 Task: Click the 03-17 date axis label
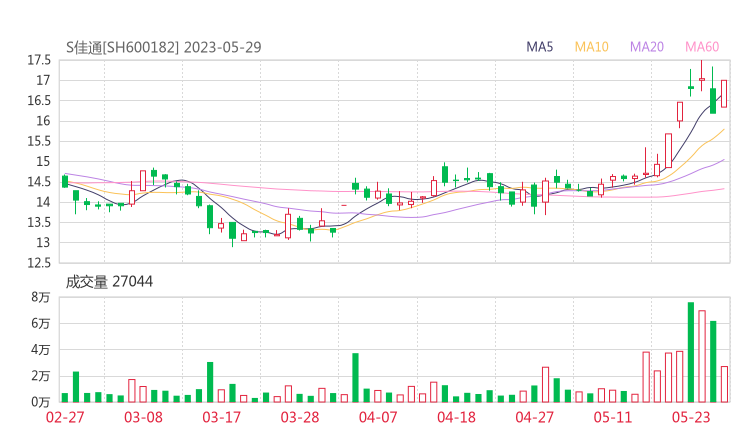(x=221, y=417)
